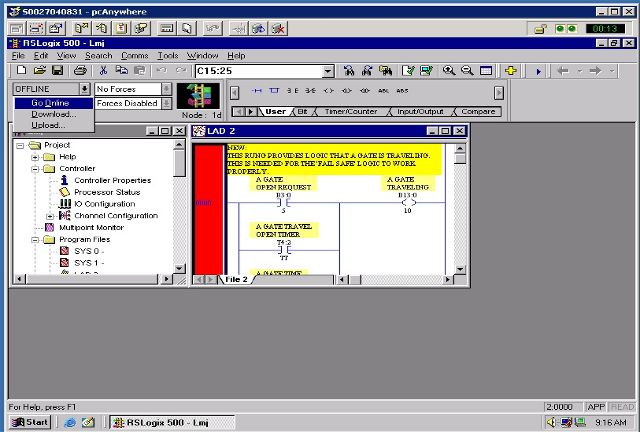Screen dimensions: 640x432
Task: Click the yellow plus icon in toolbar
Action: pyautogui.click(x=511, y=71)
